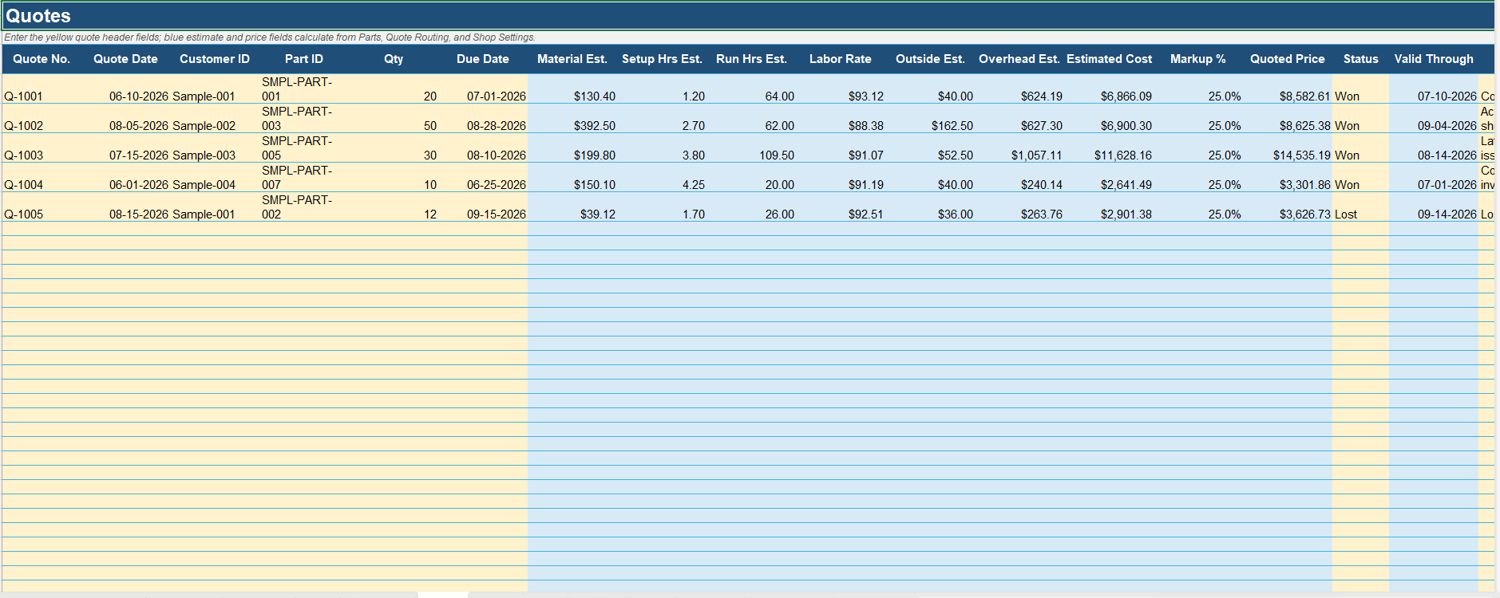Click the Part ID column header
Viewport: 1500px width, 598px height.
[x=304, y=59]
